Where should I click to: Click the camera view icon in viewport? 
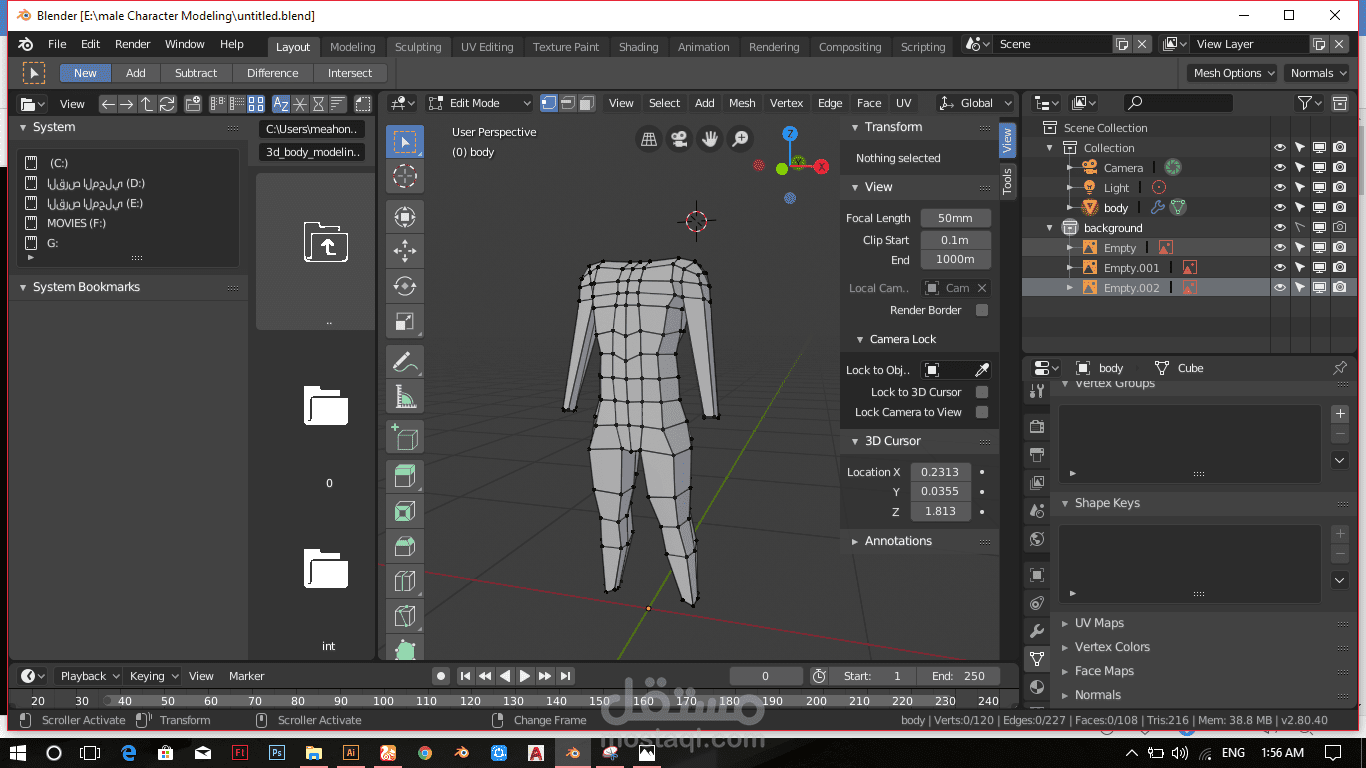[x=679, y=139]
